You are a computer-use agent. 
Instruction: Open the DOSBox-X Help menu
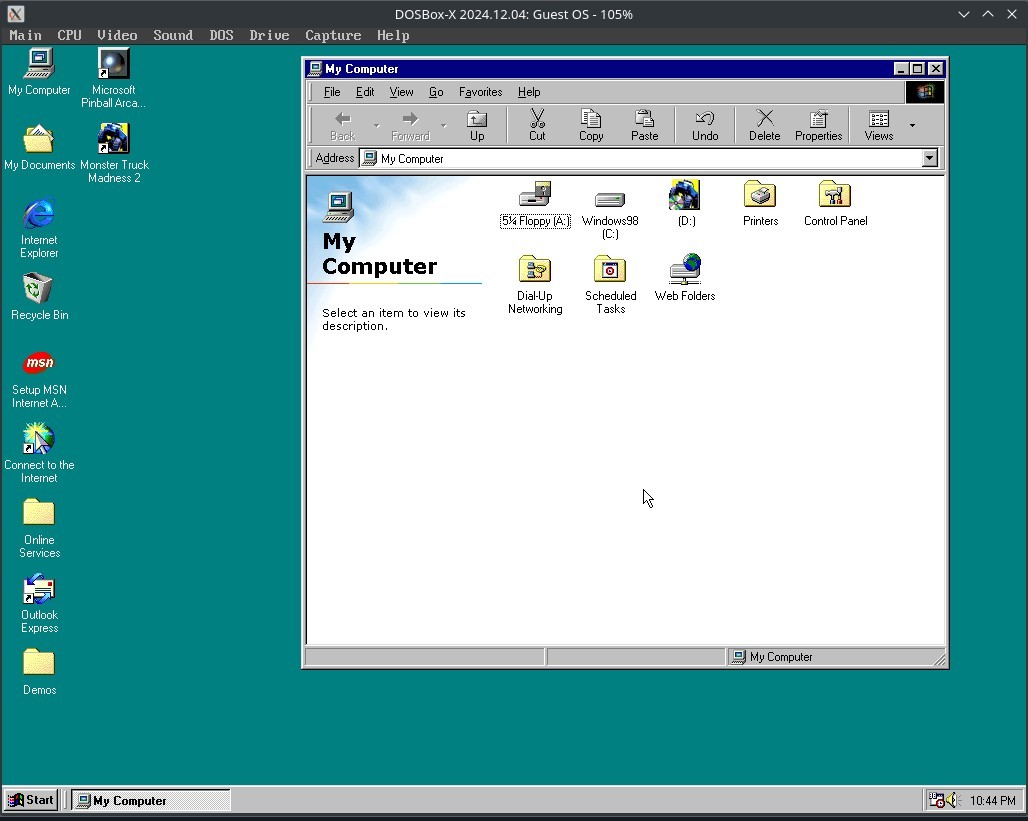393,35
